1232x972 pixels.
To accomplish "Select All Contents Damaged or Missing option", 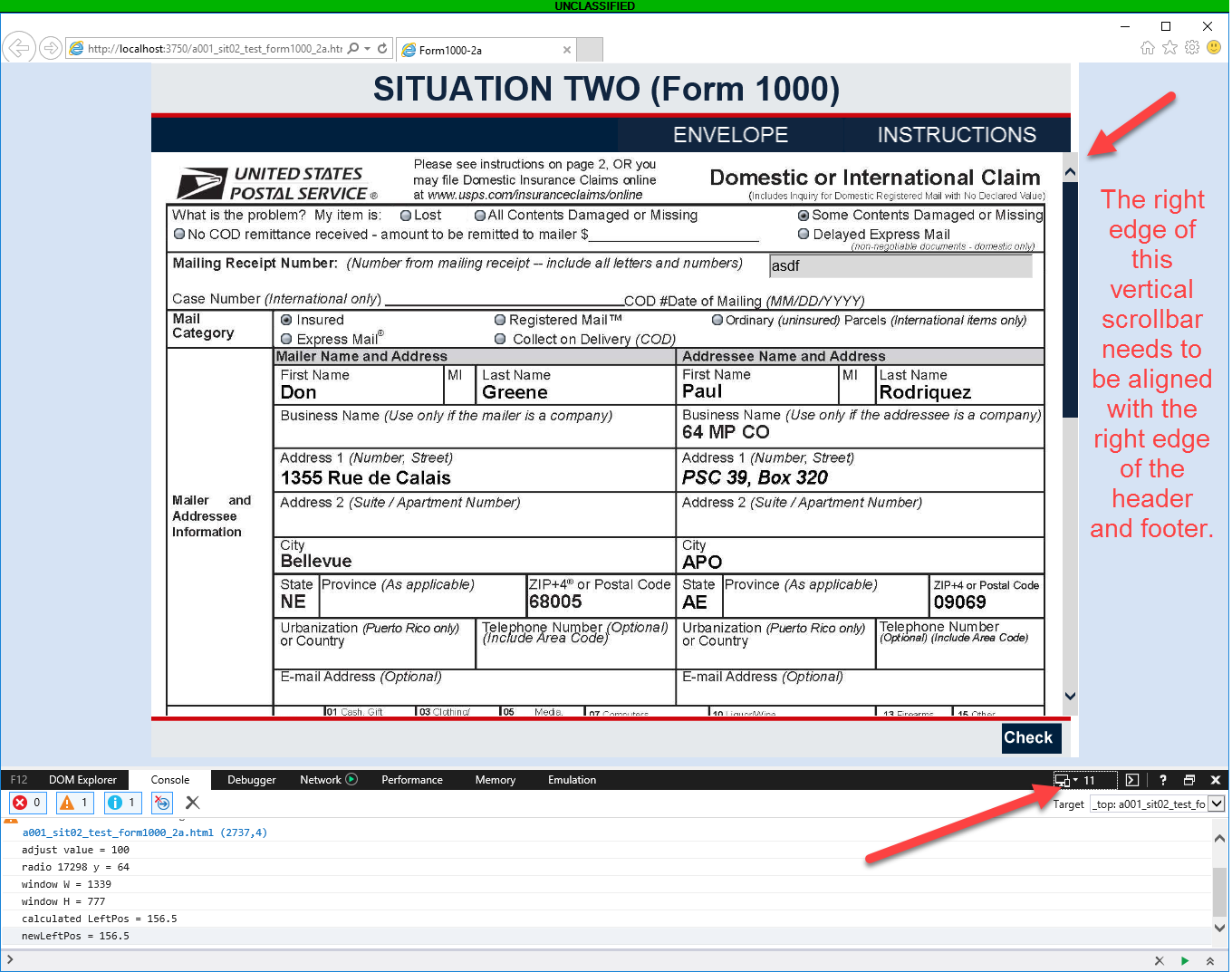I will tap(480, 216).
